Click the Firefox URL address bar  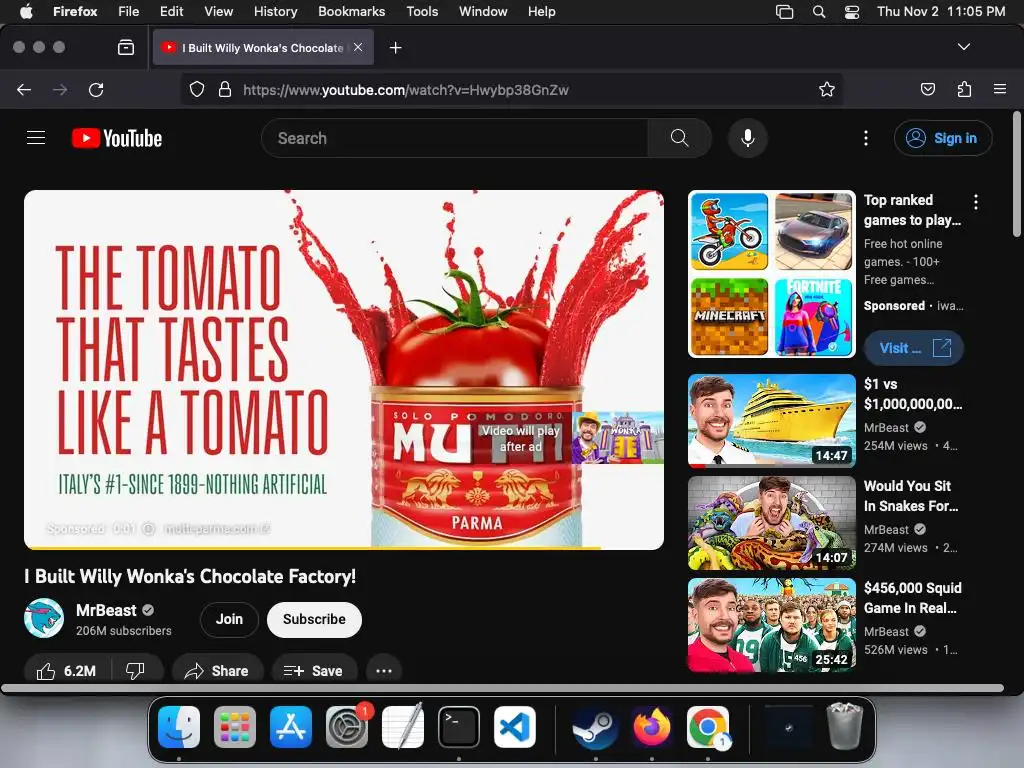pos(511,89)
